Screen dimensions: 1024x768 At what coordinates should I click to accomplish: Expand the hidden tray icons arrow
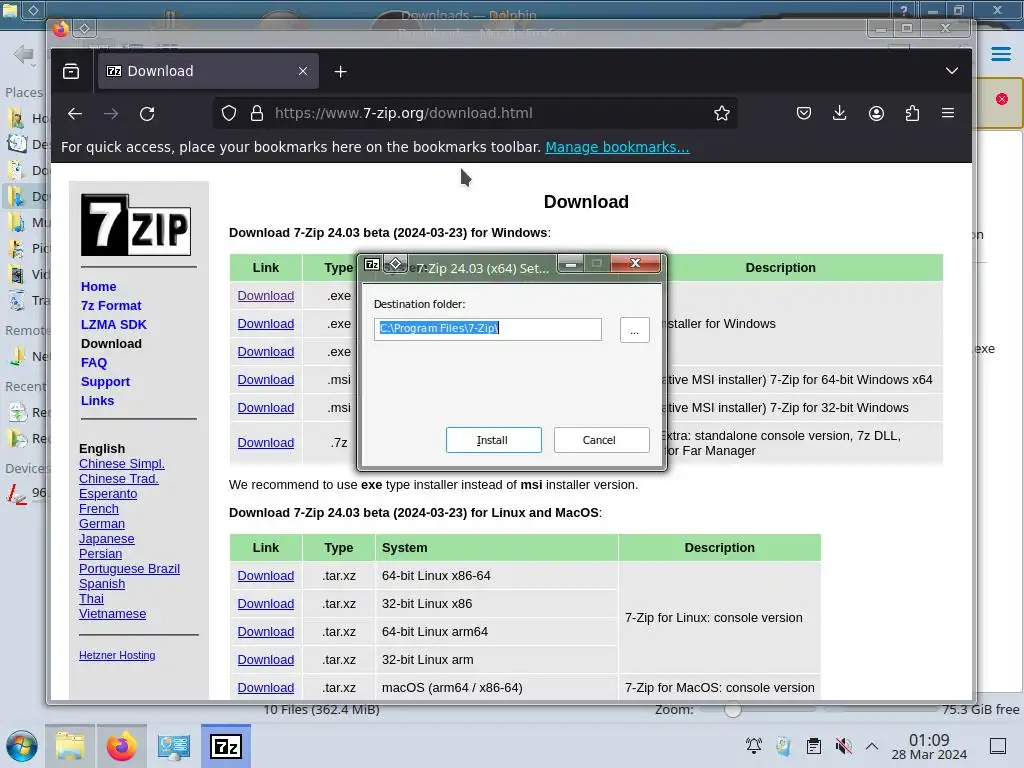pyautogui.click(x=872, y=746)
